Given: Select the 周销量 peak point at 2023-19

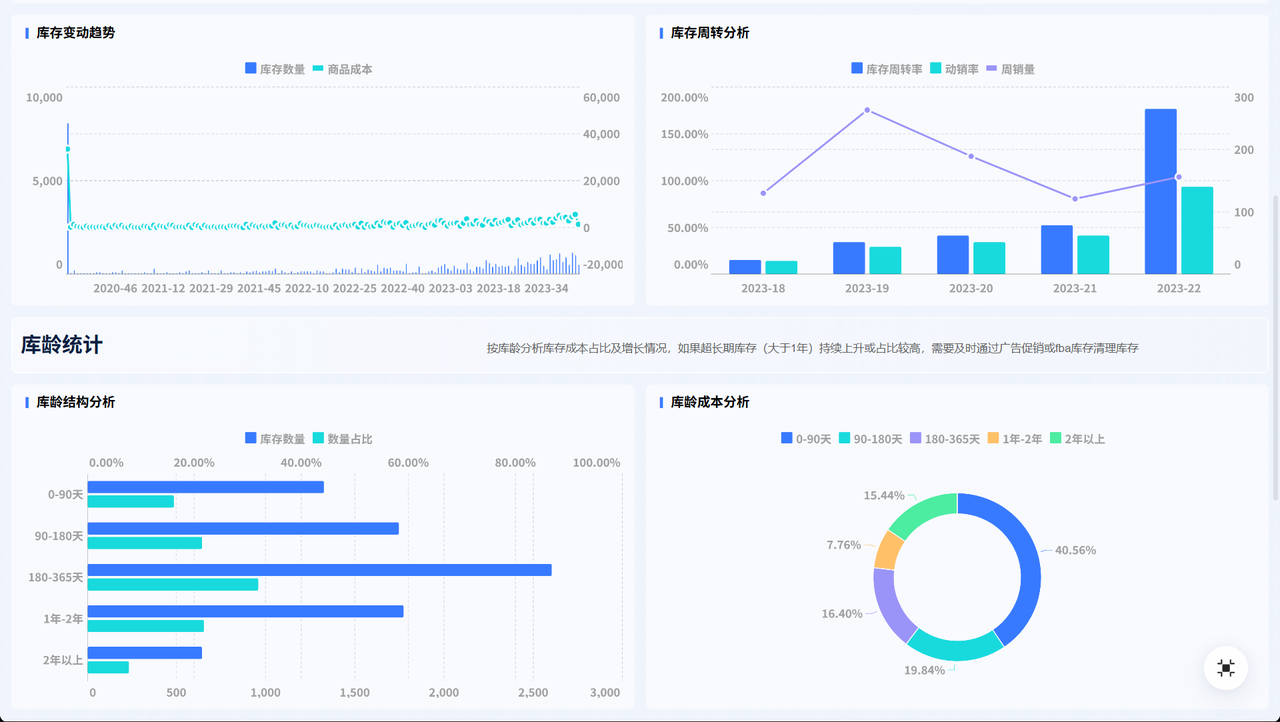Looking at the screenshot, I should click(867, 110).
